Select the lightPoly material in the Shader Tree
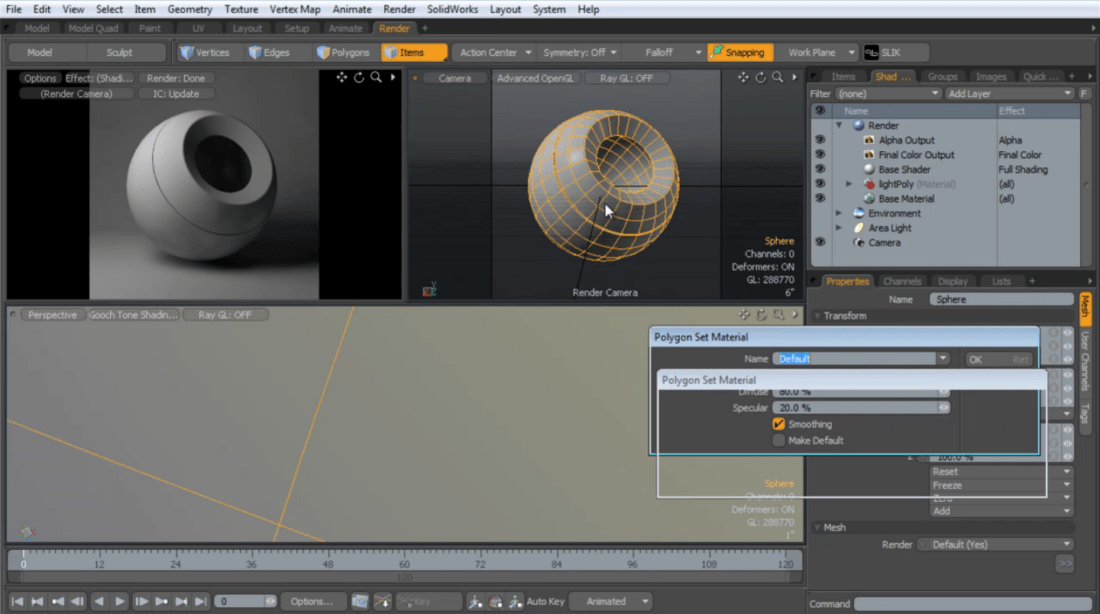The width and height of the screenshot is (1100, 614). (898, 184)
